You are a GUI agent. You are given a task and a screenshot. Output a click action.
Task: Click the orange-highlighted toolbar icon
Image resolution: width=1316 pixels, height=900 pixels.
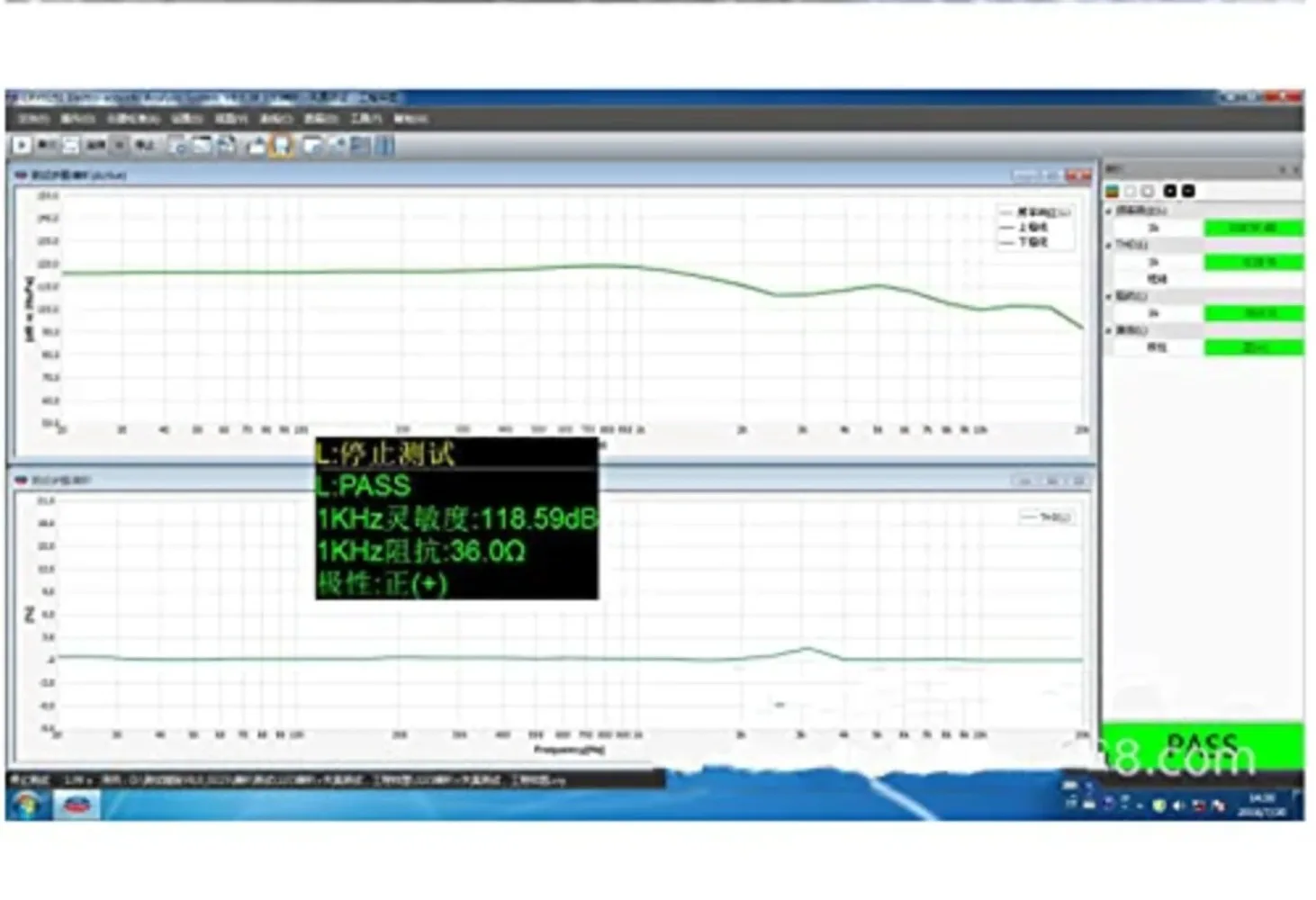(x=282, y=146)
